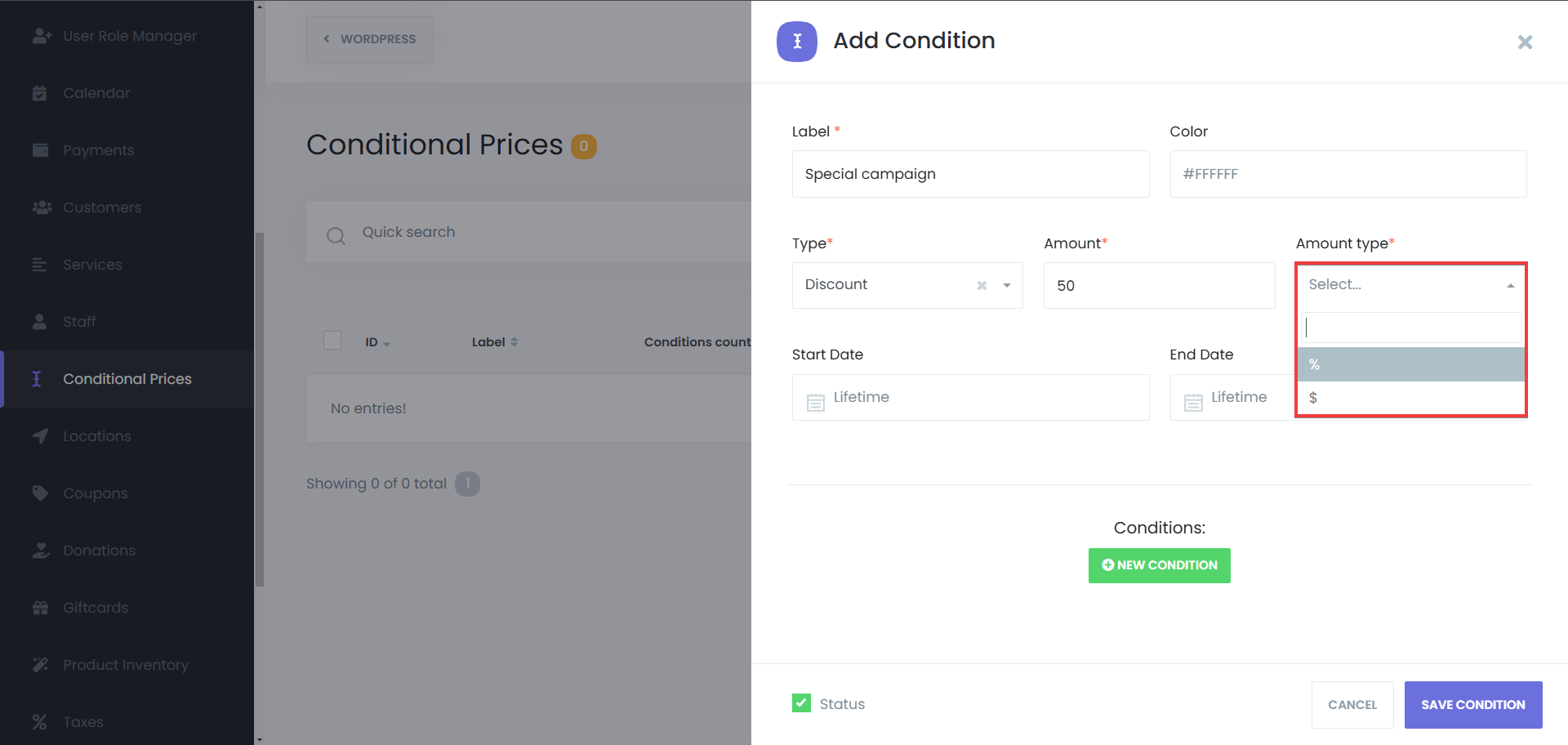
Task: Check the select-all table checkbox
Action: [x=332, y=341]
